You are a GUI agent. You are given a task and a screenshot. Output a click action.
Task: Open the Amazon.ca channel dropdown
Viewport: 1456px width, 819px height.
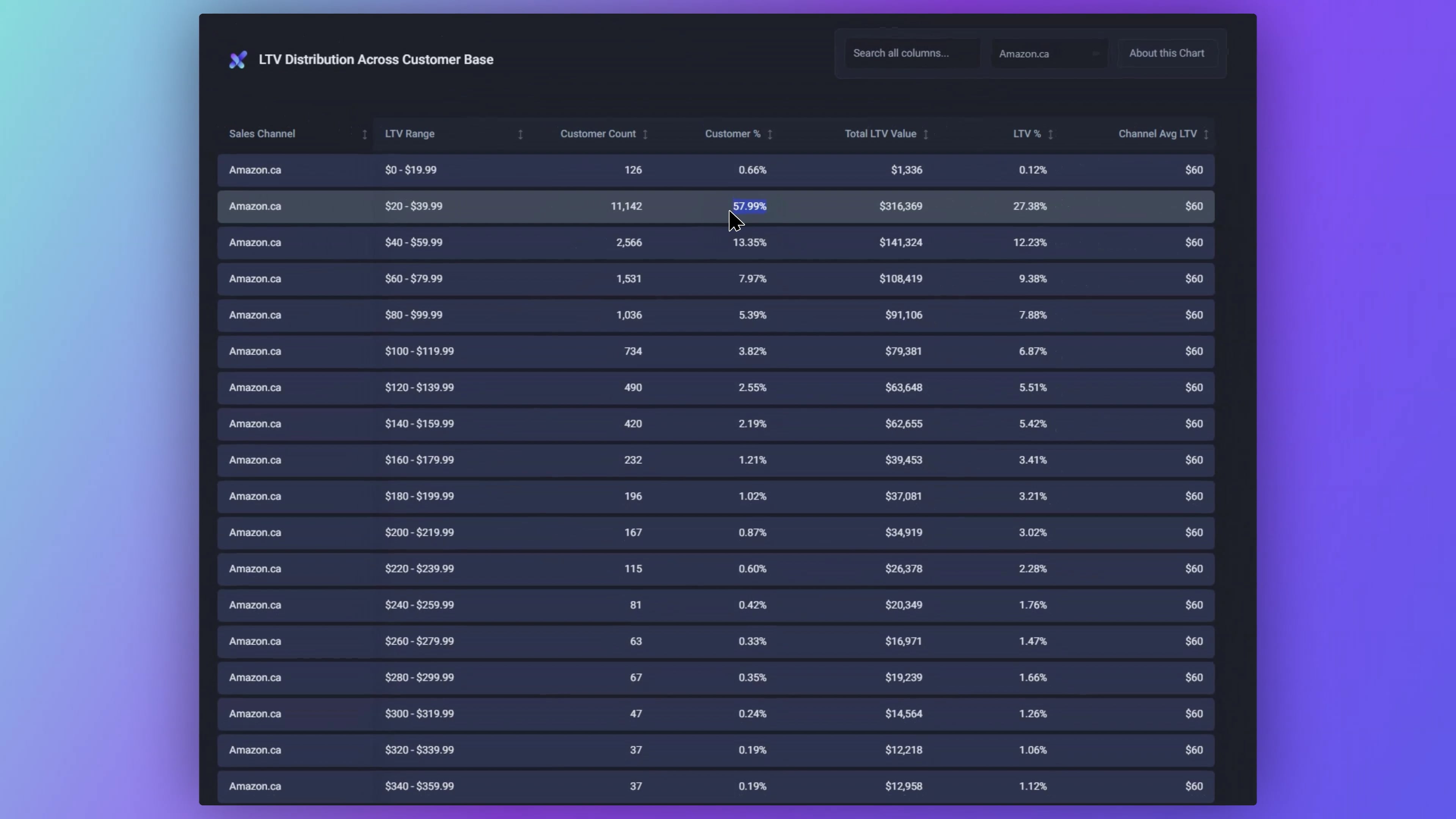(x=1050, y=54)
